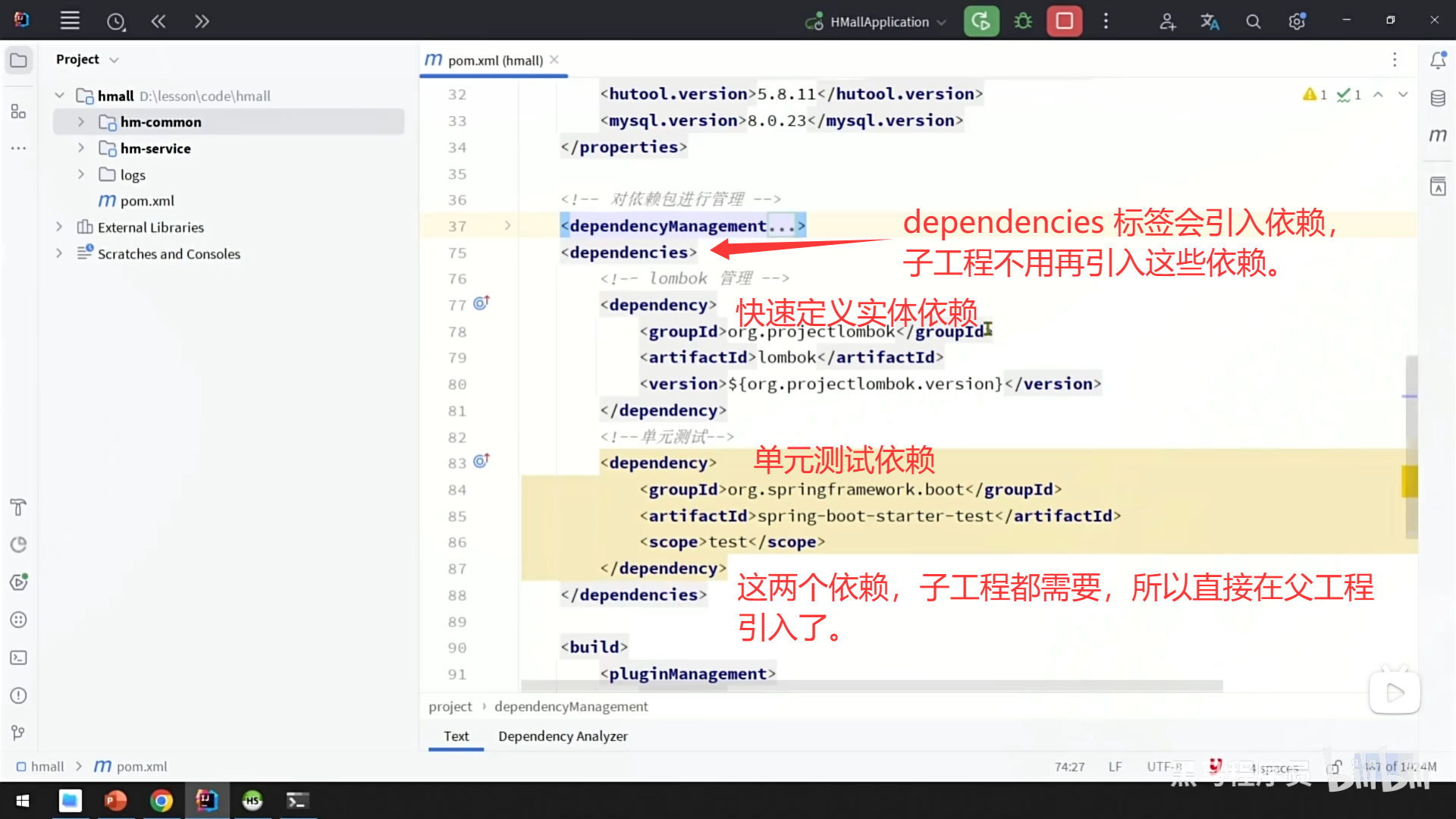Expand the dependencyManagement folded code block

point(507,225)
